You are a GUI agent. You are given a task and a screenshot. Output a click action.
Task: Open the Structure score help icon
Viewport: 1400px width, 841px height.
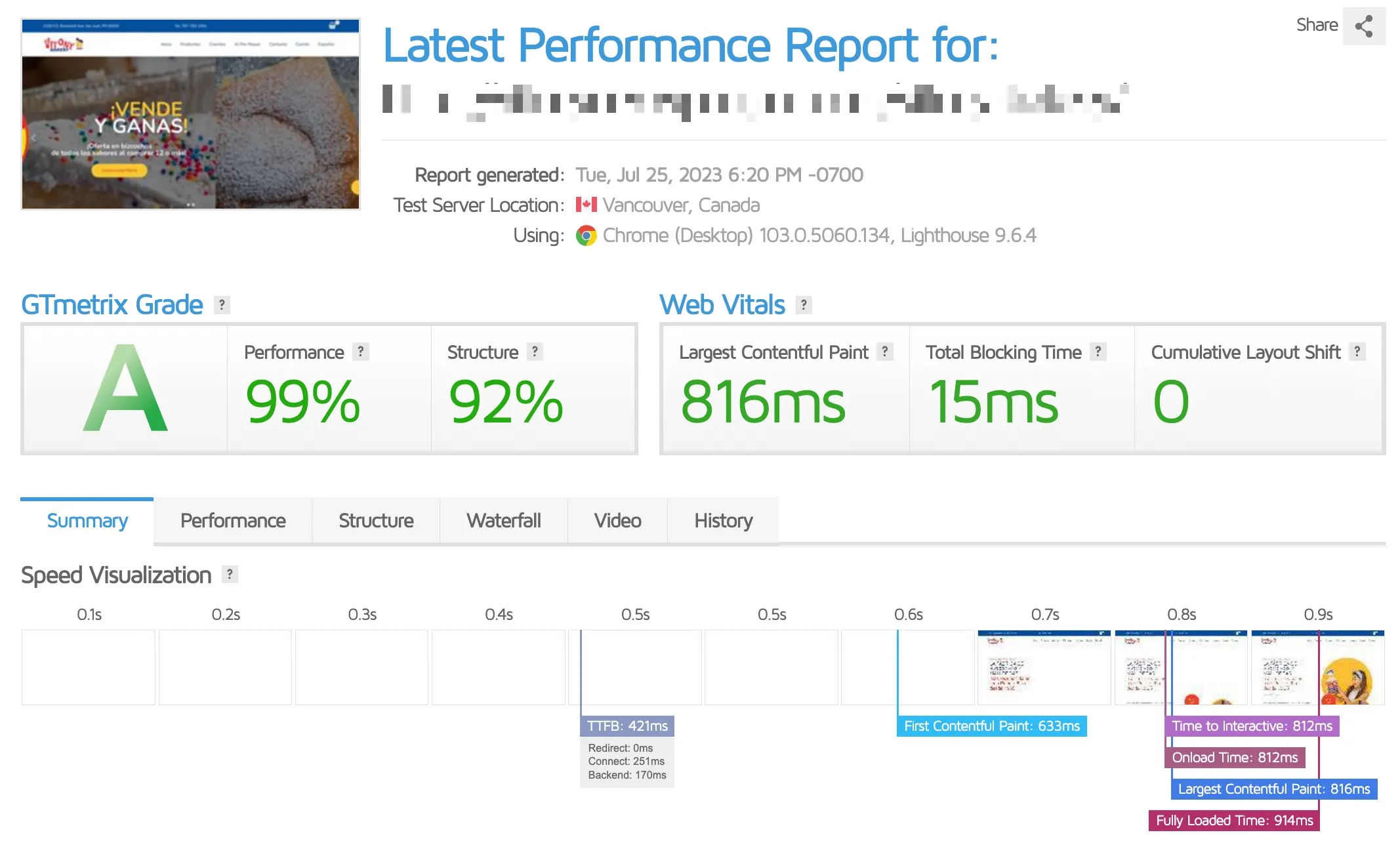[x=535, y=352]
